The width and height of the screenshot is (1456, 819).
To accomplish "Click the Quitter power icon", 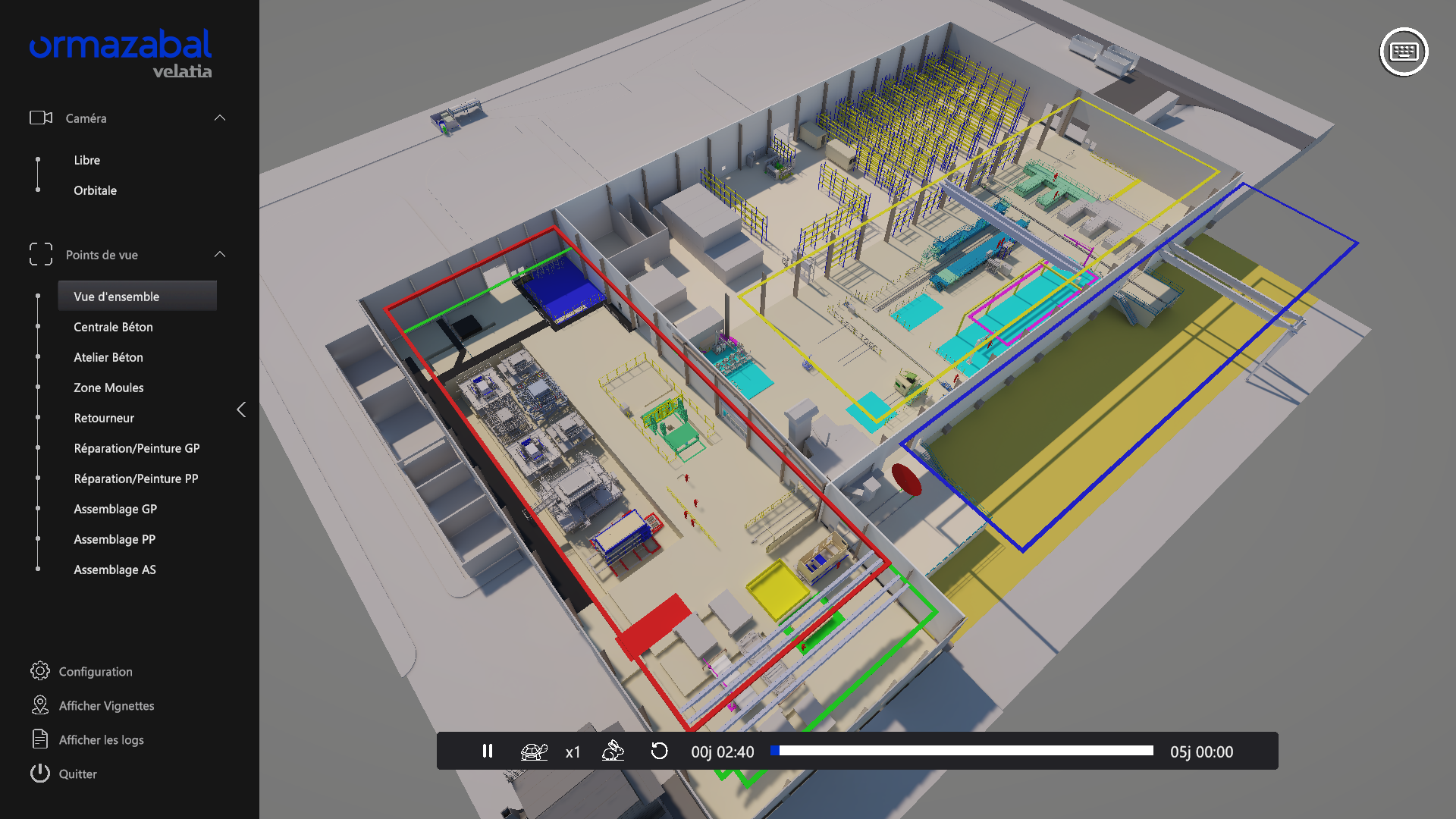I will pyautogui.click(x=40, y=773).
